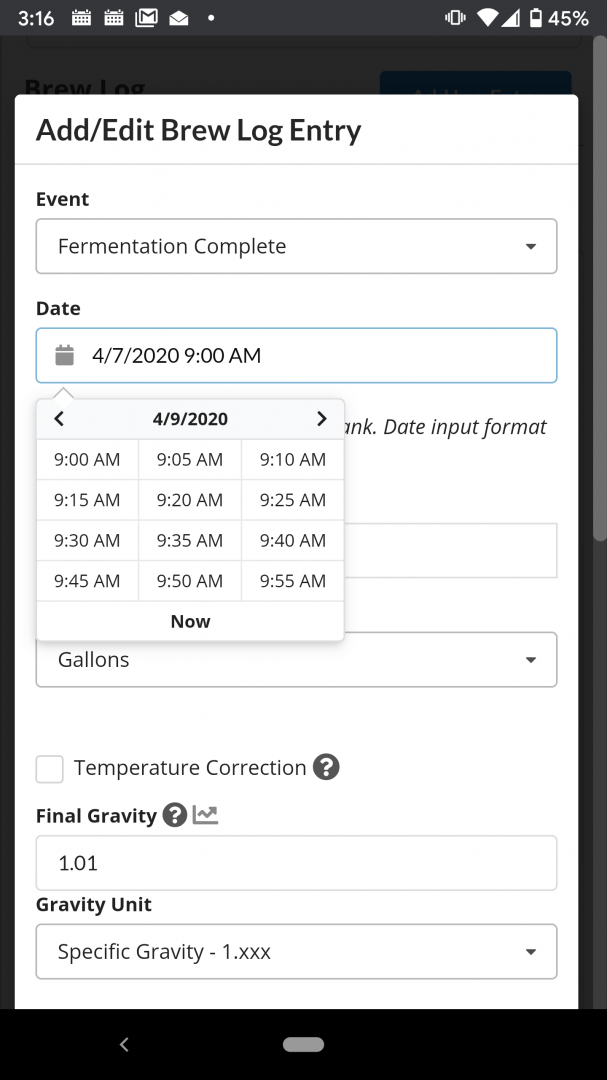Viewport: 607px width, 1080px height.
Task: Select 9:15 AM in the time picker
Action: coord(88,500)
